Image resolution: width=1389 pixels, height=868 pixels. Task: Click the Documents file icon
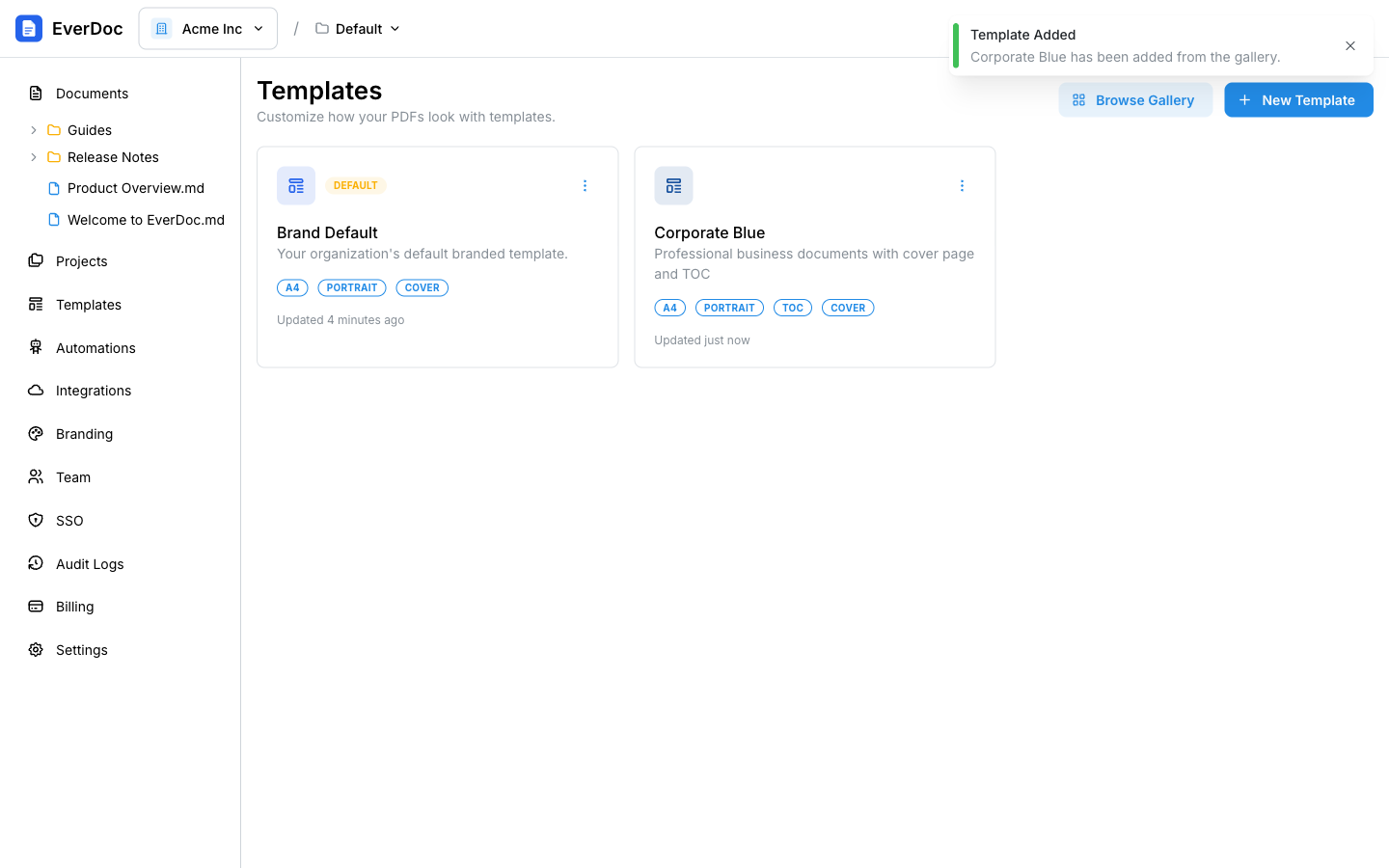(36, 94)
